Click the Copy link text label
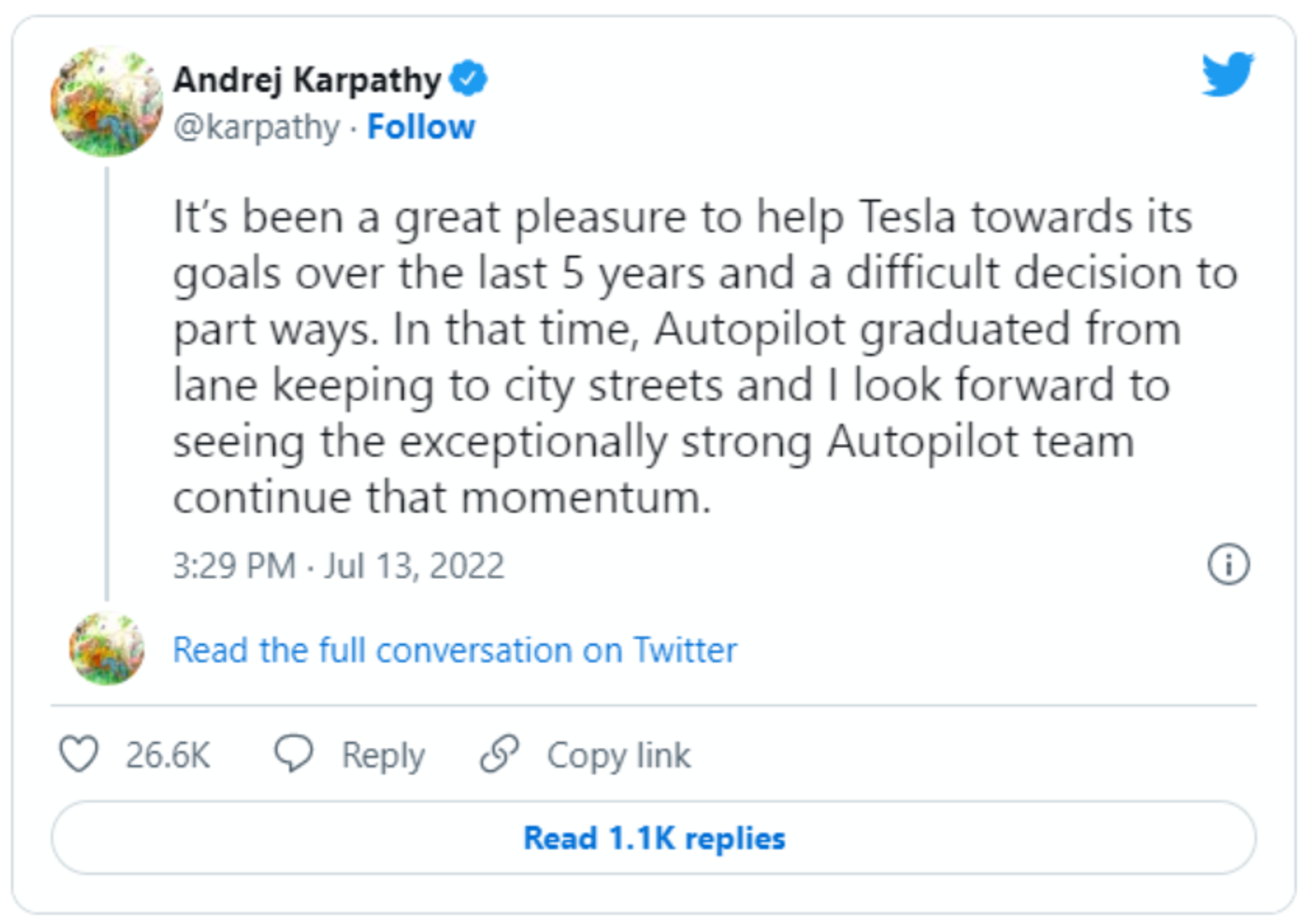This screenshot has height=924, width=1309. [x=619, y=755]
